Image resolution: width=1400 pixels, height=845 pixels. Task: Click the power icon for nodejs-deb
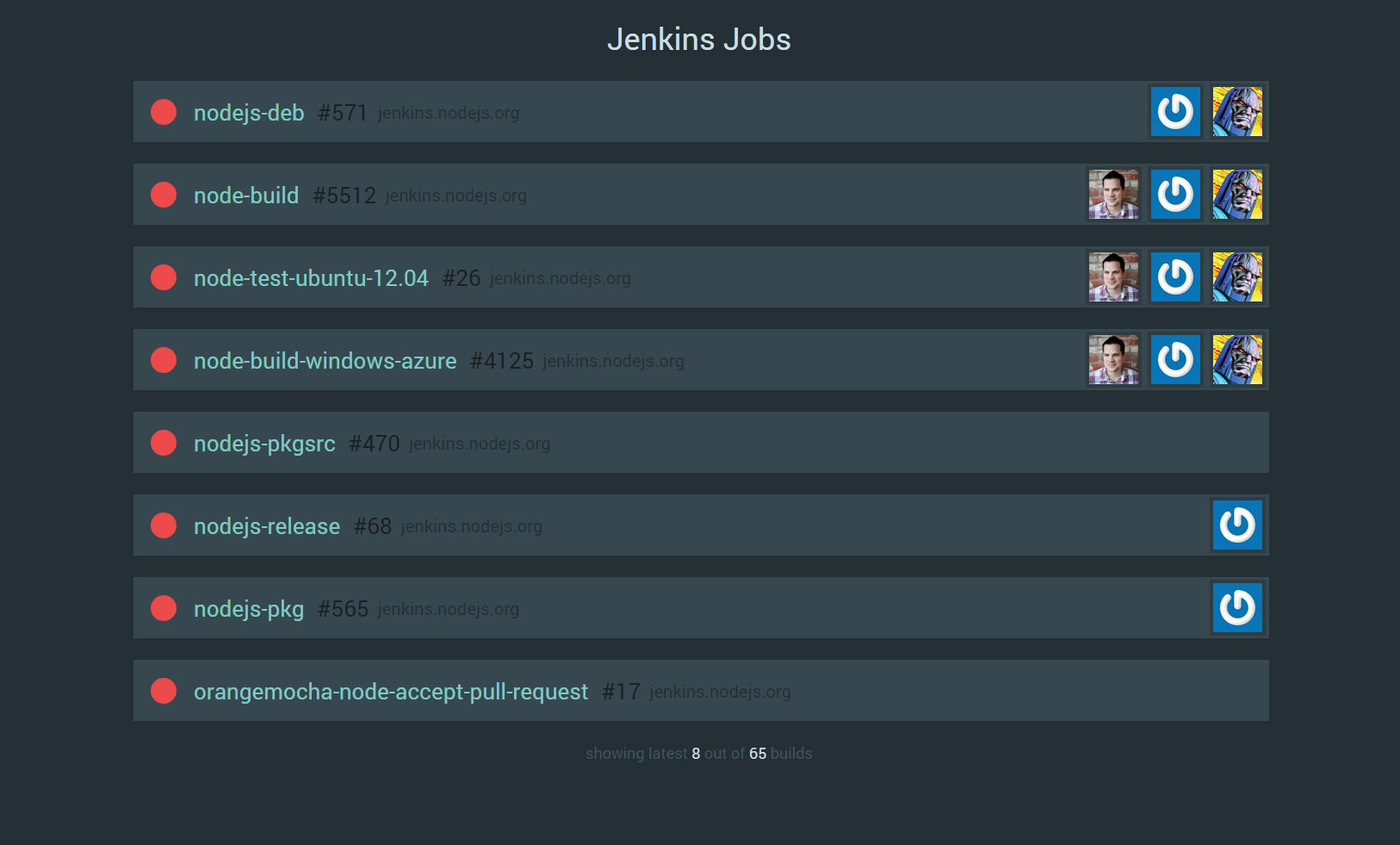click(x=1175, y=112)
